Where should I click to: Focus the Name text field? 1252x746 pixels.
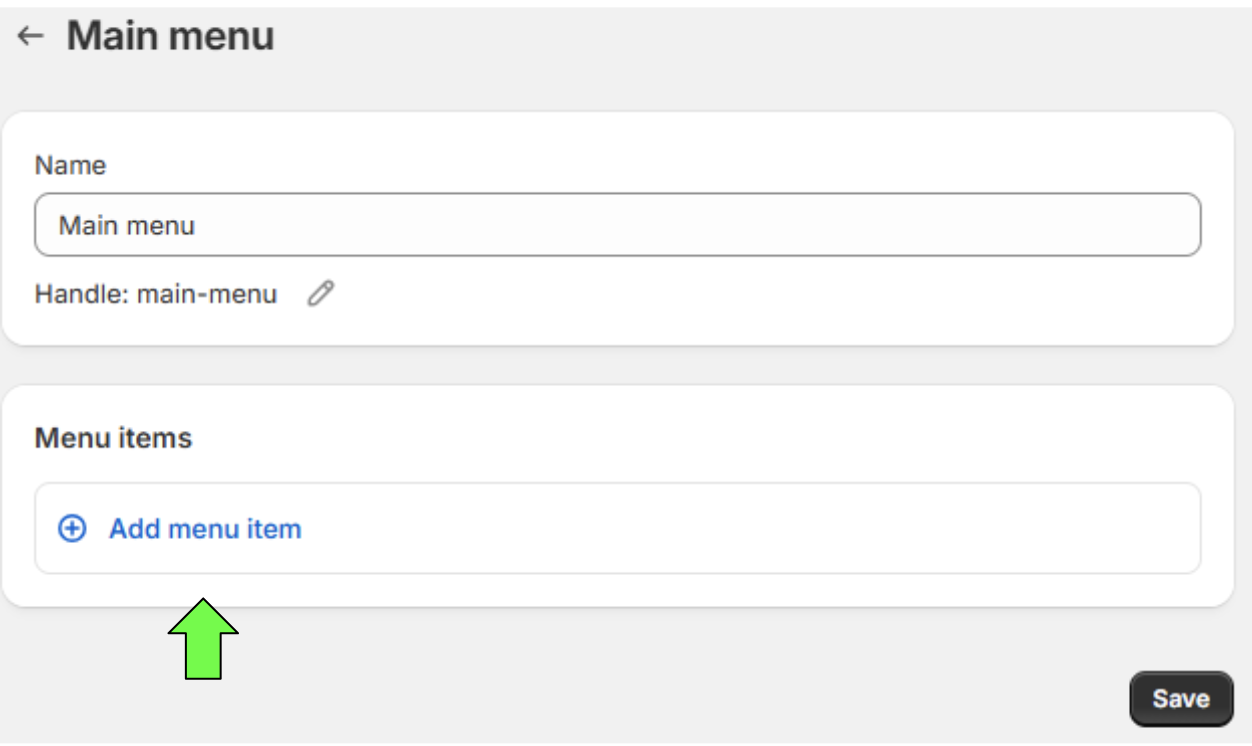point(618,225)
